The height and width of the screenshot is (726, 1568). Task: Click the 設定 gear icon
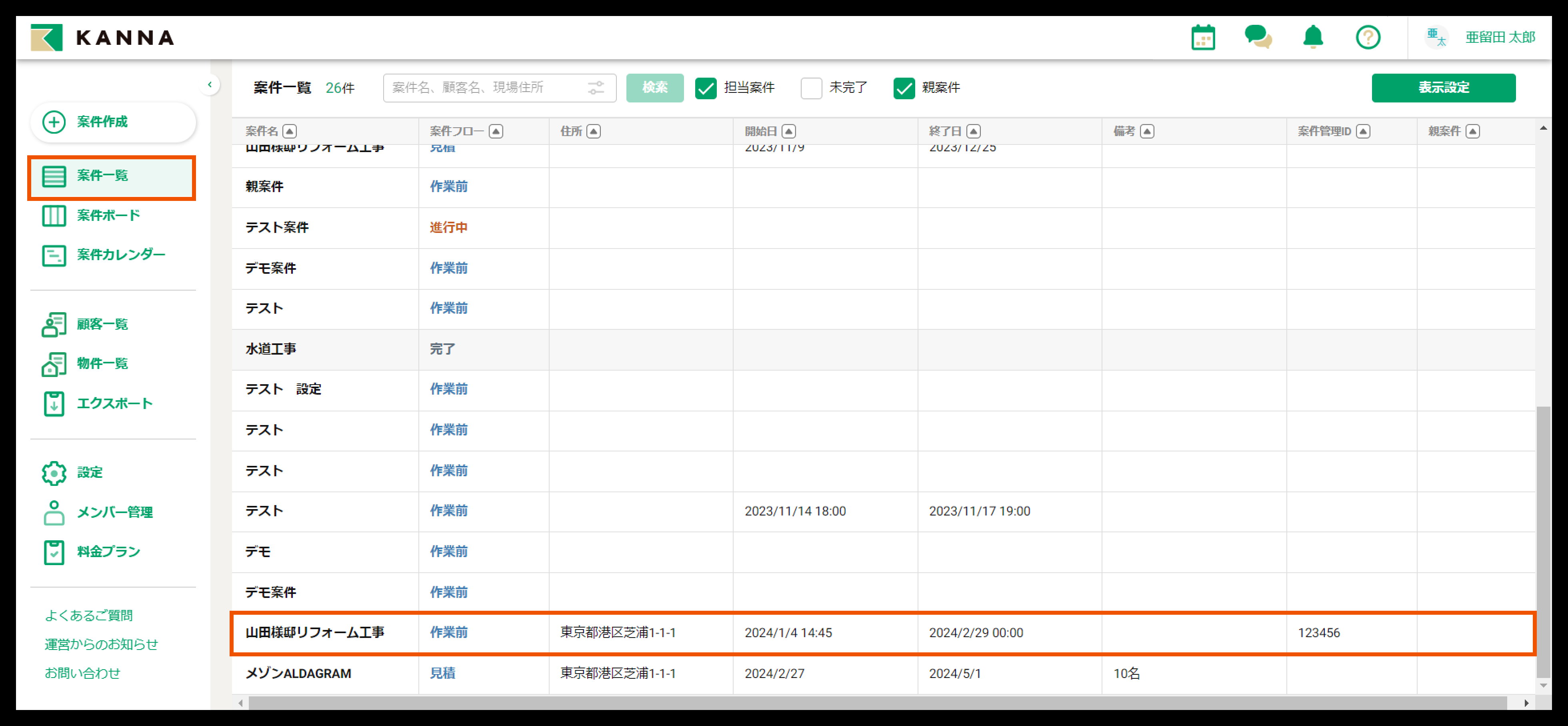(54, 473)
